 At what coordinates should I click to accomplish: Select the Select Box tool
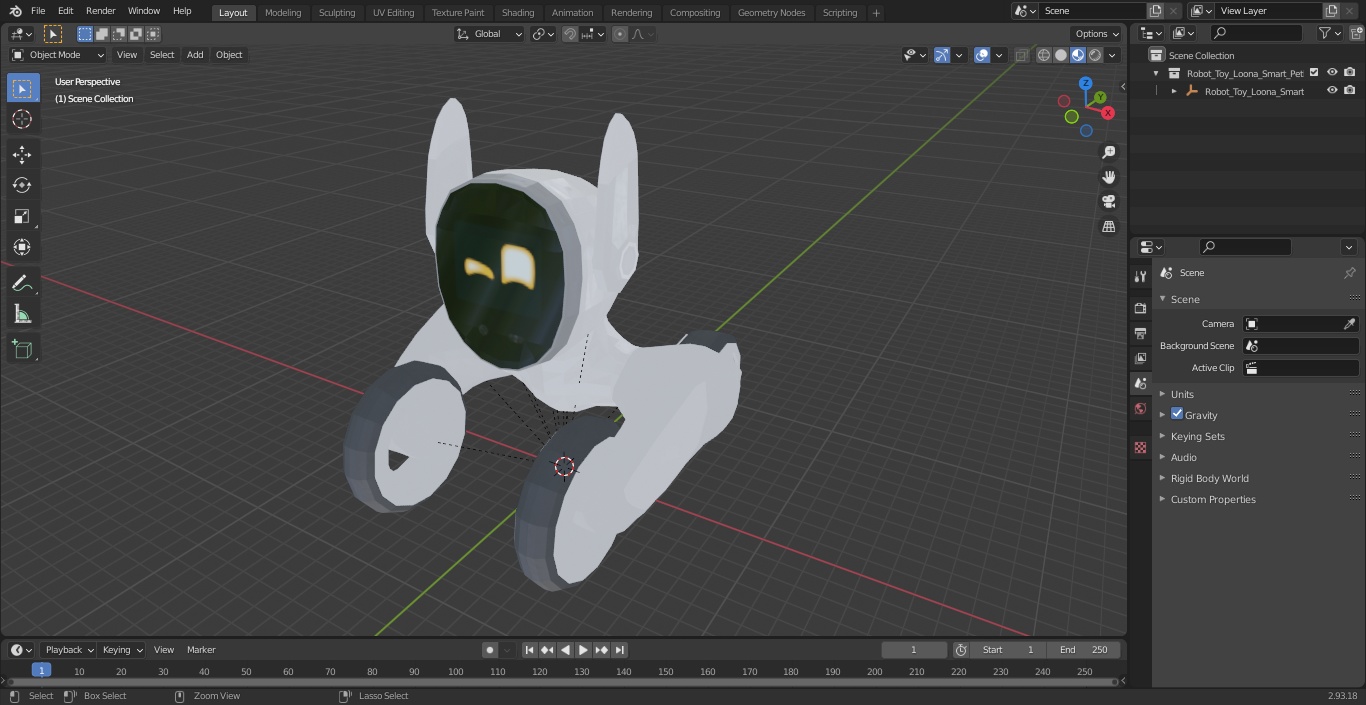(22, 89)
